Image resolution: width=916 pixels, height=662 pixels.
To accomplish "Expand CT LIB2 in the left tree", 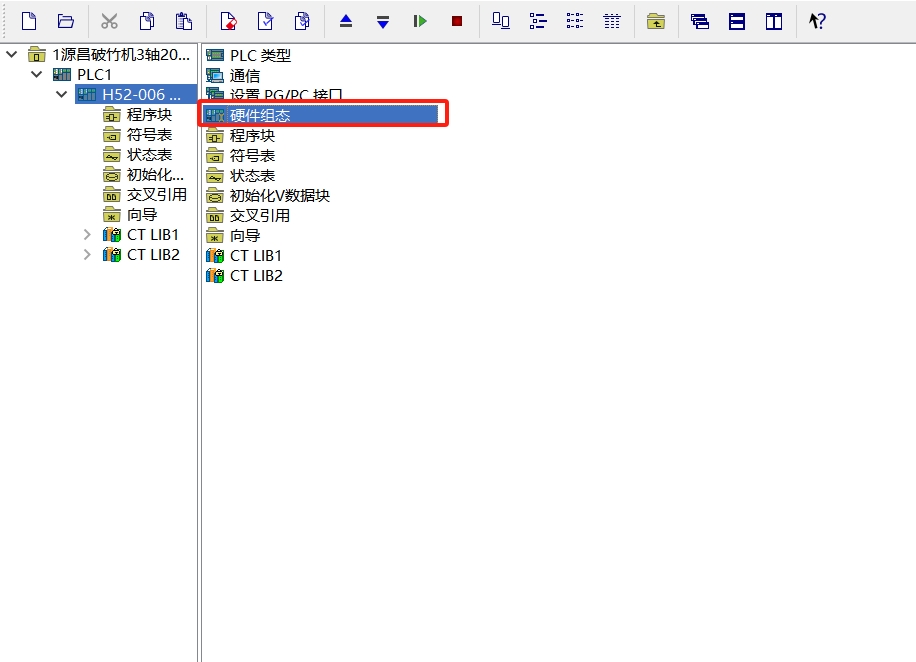I will pos(87,255).
